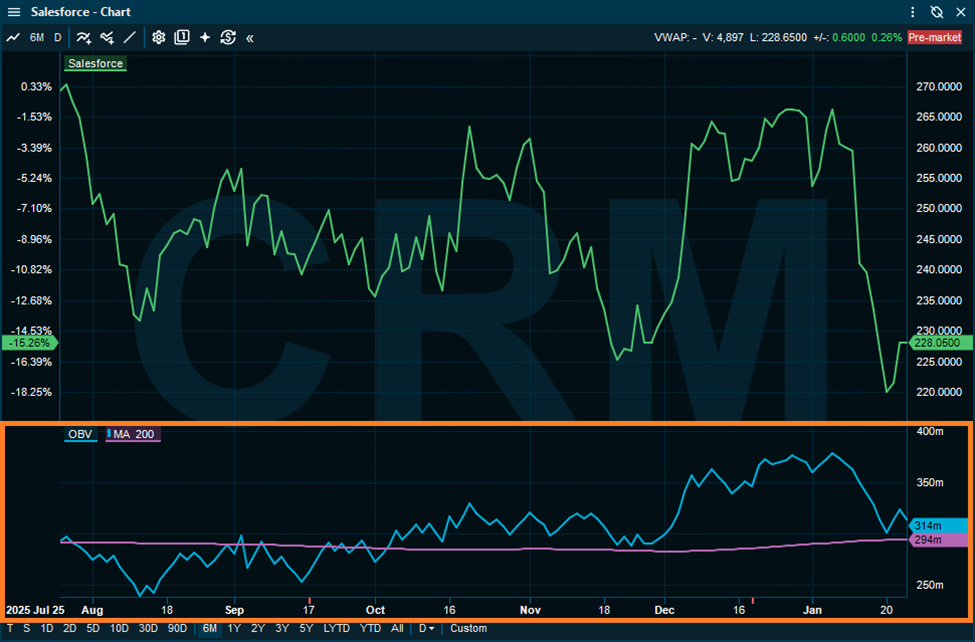Viewport: 975px width, 642px height.
Task: Open the add comparison tool
Action: pyautogui.click(x=107, y=37)
